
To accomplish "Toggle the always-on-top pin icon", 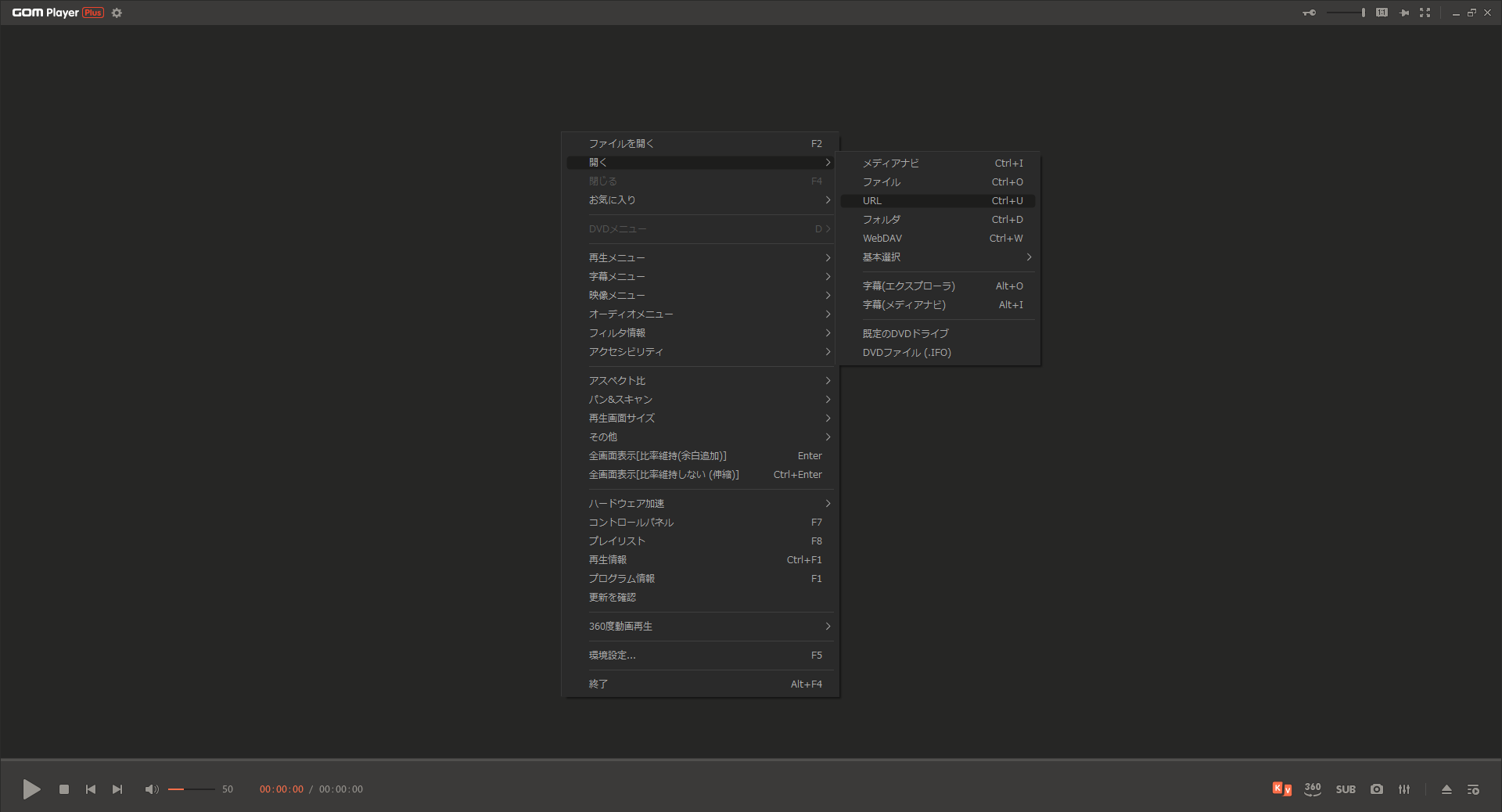I will pos(1404,13).
